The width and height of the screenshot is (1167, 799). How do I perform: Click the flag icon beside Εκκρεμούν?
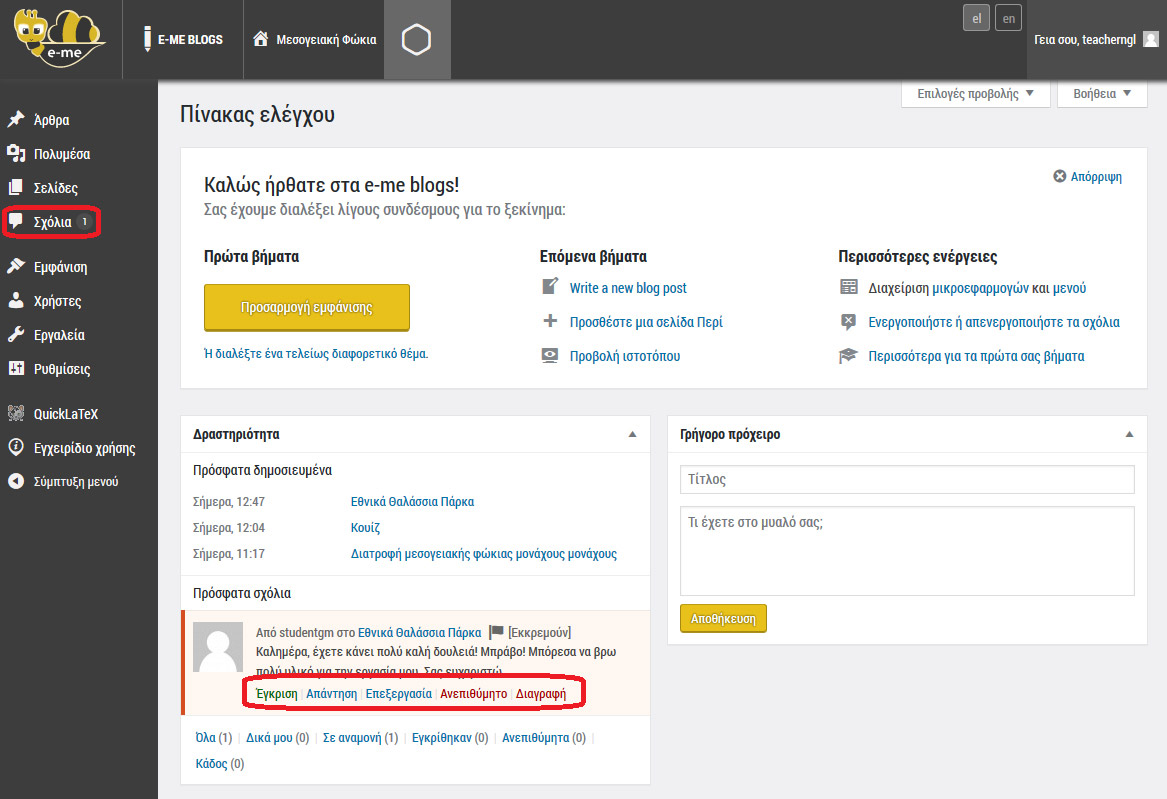(496, 632)
